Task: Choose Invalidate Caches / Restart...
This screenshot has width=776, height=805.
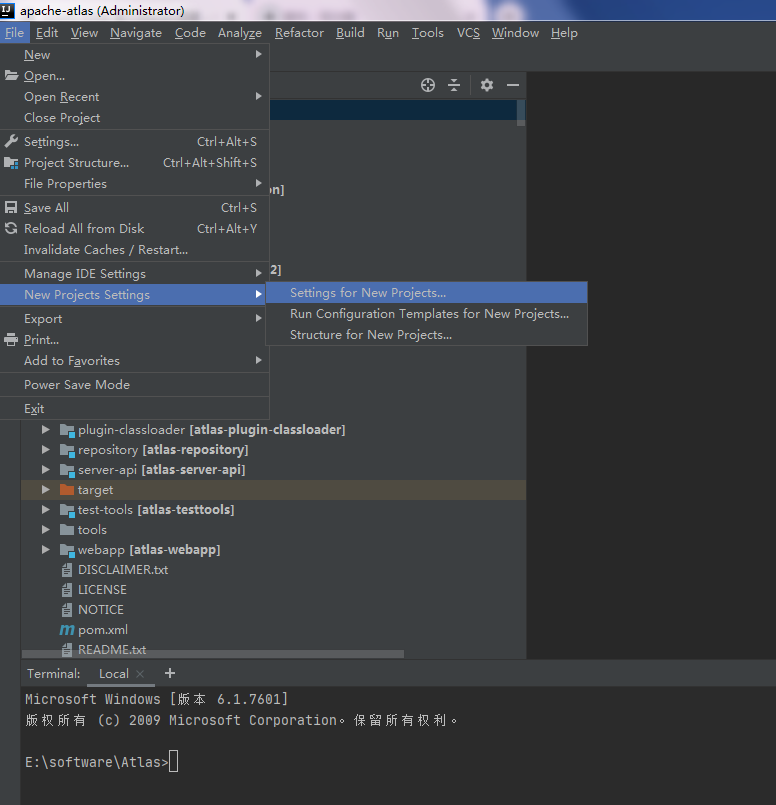Action: [x=134, y=250]
